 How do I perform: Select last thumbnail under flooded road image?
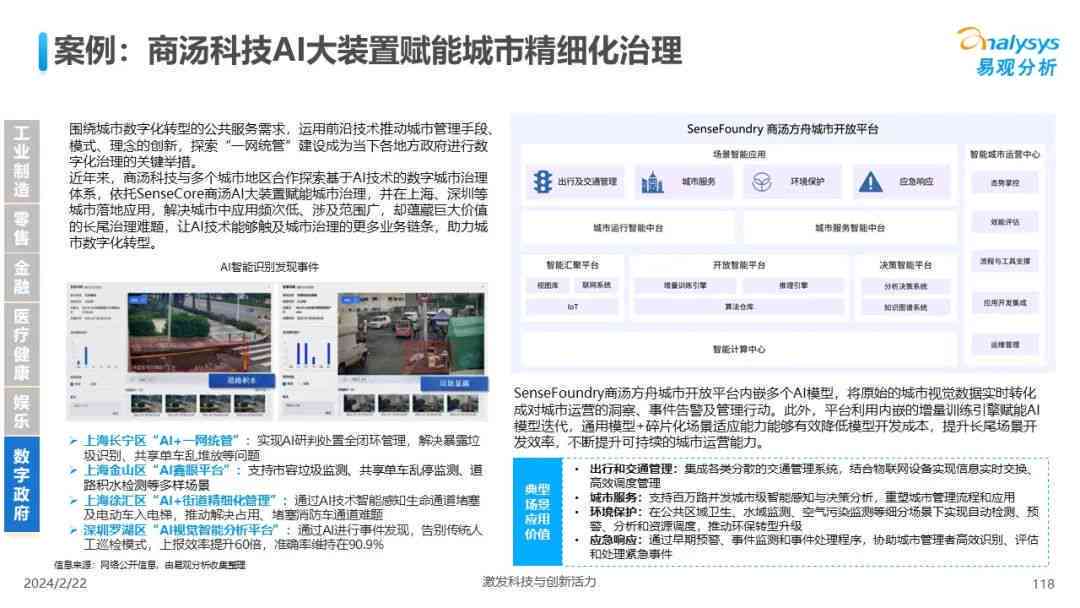249,405
